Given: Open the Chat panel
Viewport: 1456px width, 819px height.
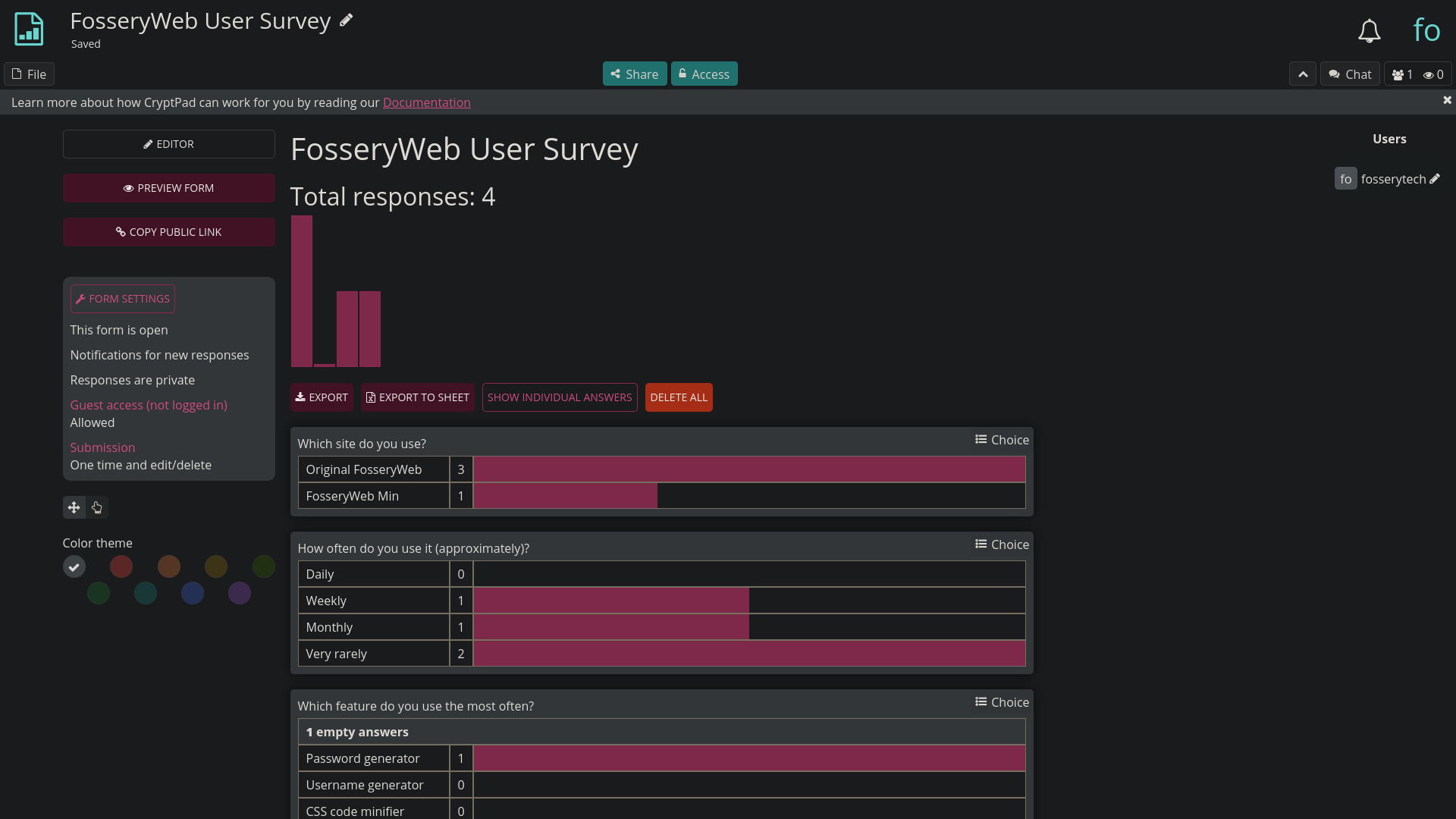Looking at the screenshot, I should (1350, 74).
